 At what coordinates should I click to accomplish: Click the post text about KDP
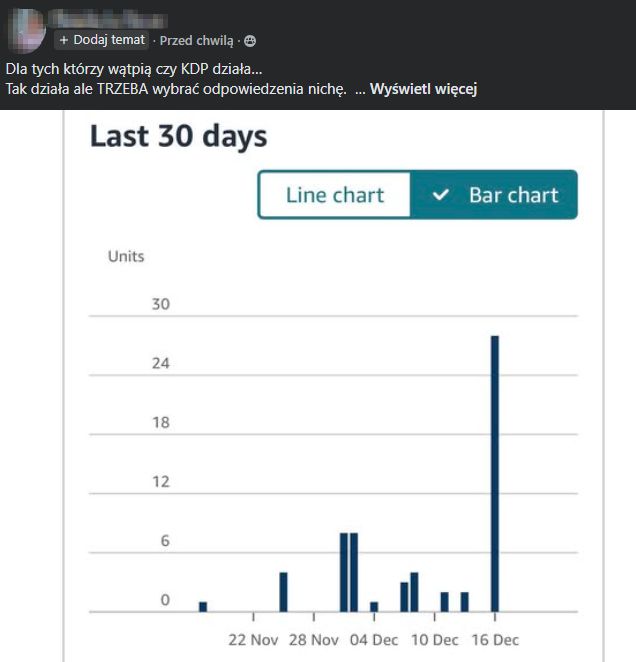pyautogui.click(x=135, y=69)
